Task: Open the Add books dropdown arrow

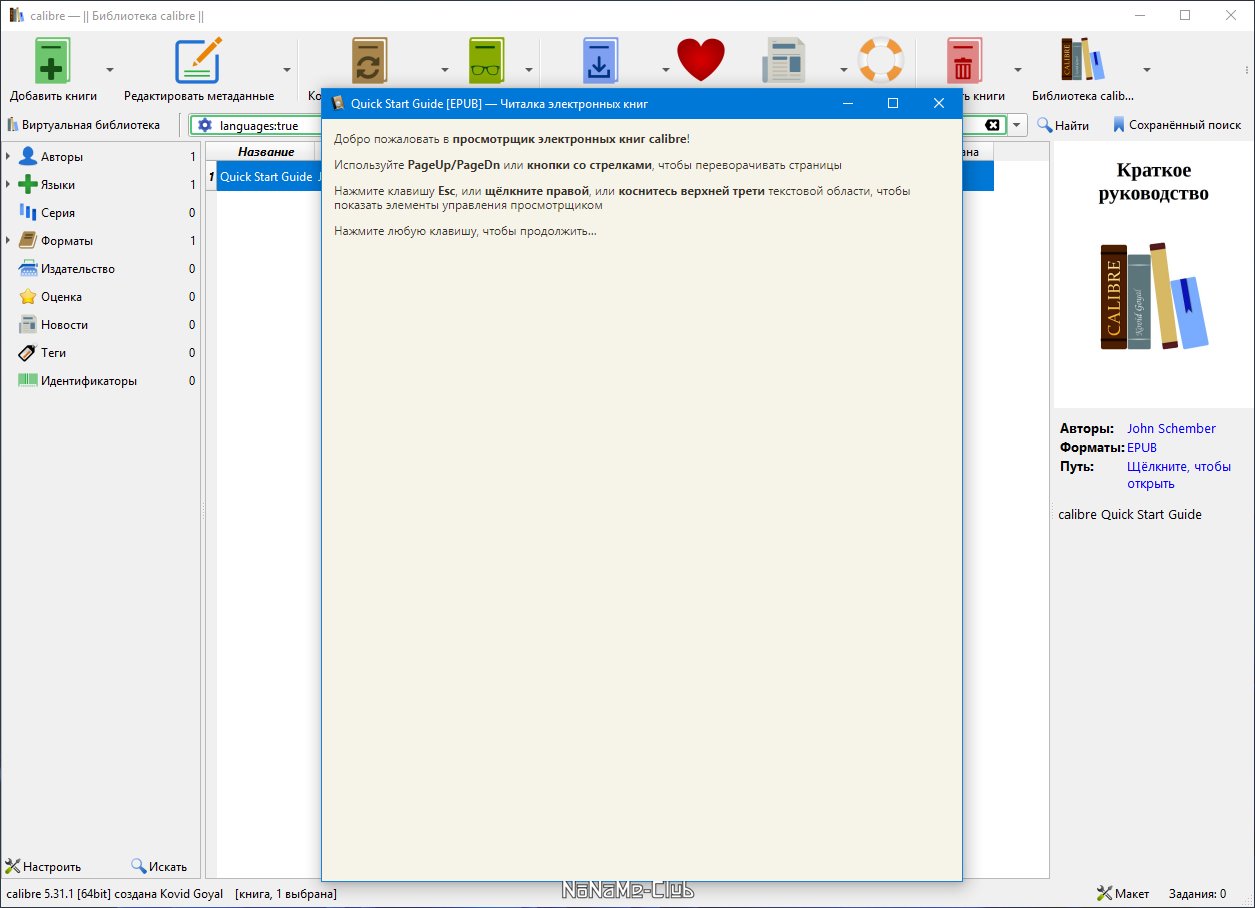Action: [x=110, y=70]
